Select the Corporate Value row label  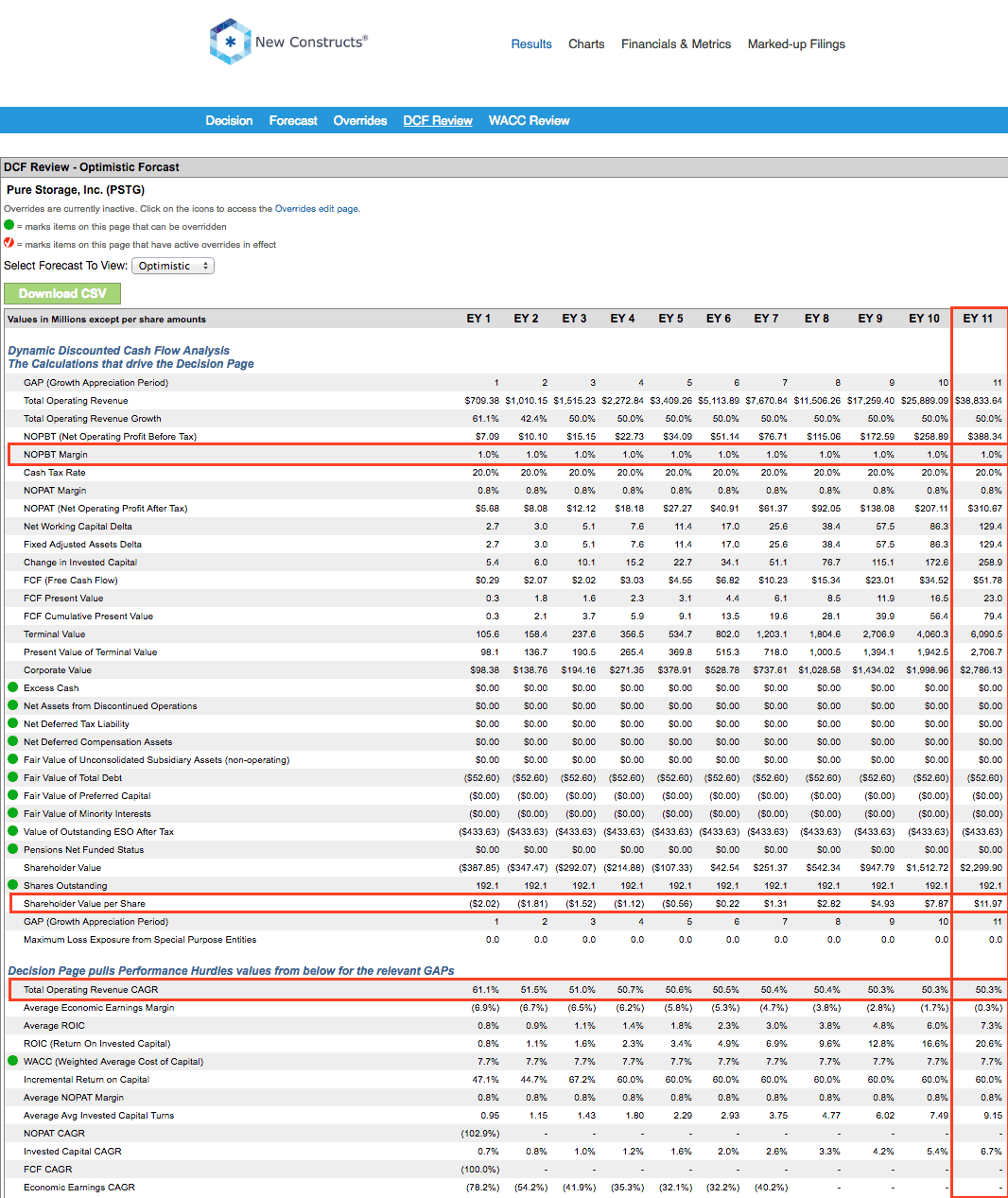point(58,669)
